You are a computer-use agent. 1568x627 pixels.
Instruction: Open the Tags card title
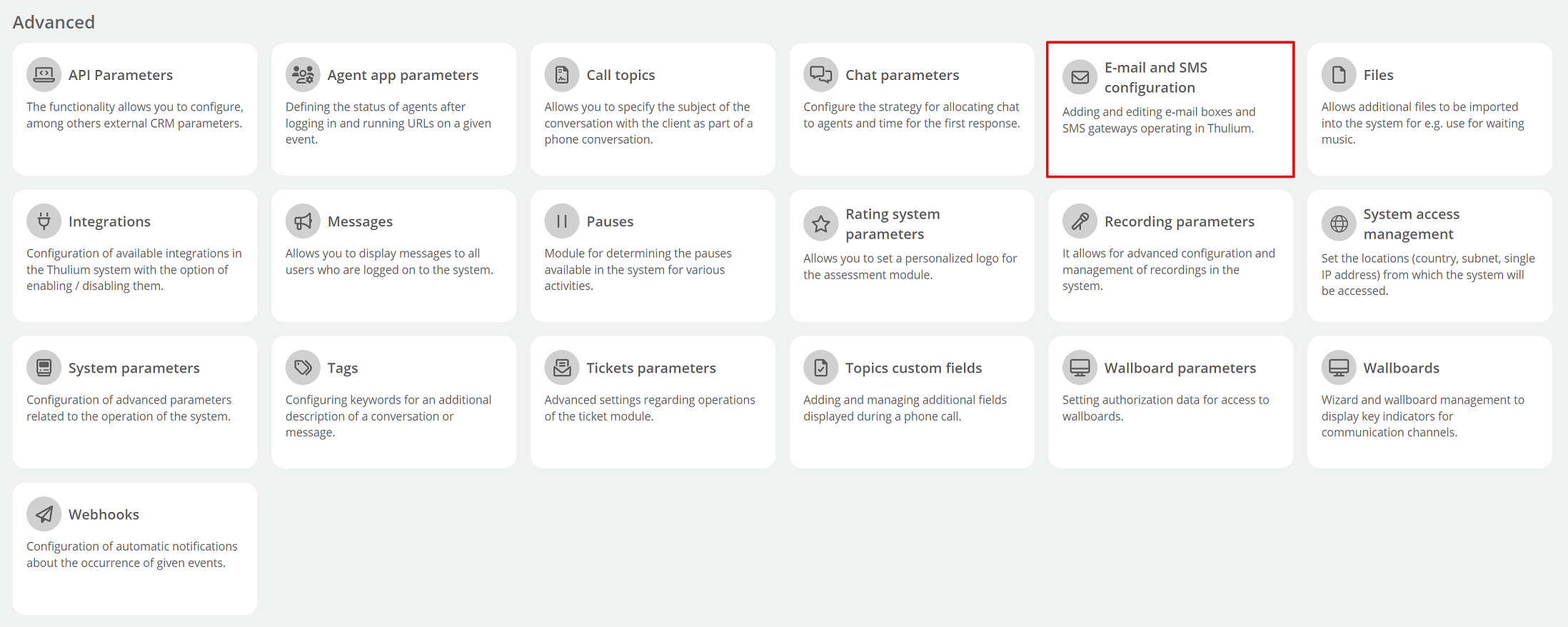click(343, 368)
